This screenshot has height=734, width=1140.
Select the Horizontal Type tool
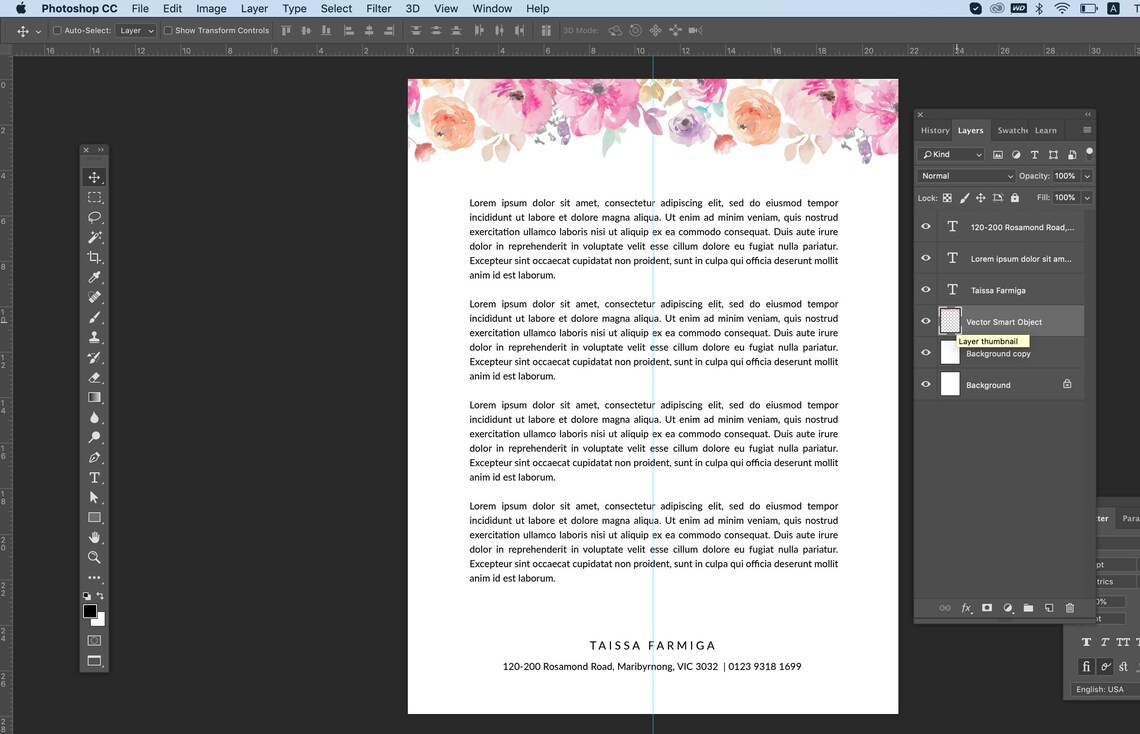[x=95, y=477]
